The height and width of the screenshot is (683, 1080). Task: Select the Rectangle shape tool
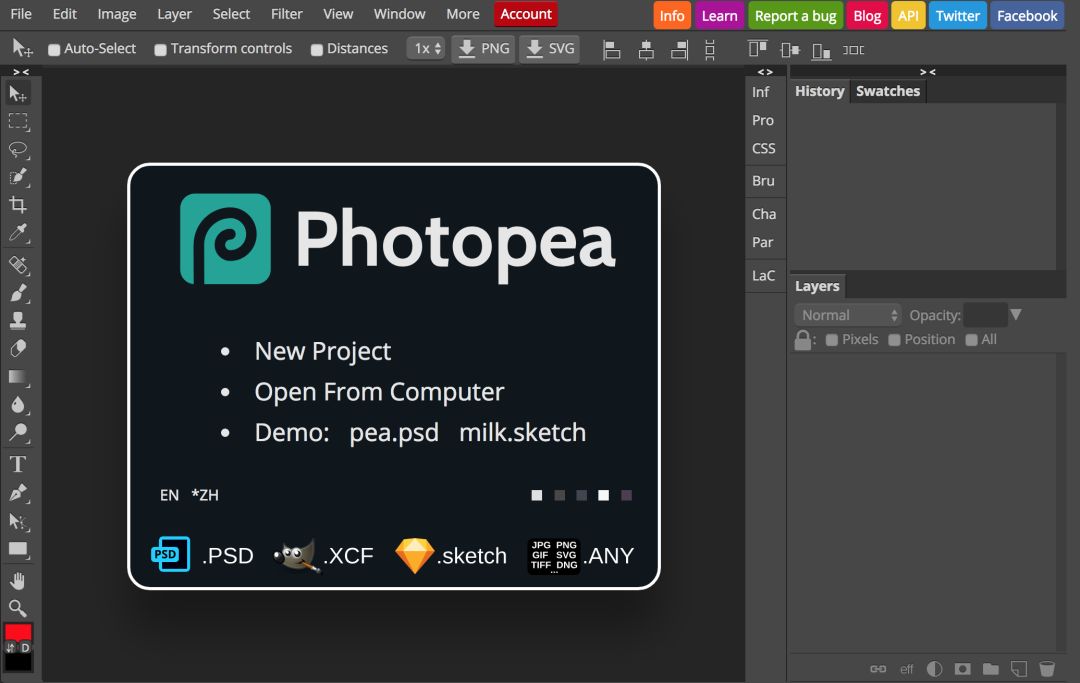click(x=18, y=549)
